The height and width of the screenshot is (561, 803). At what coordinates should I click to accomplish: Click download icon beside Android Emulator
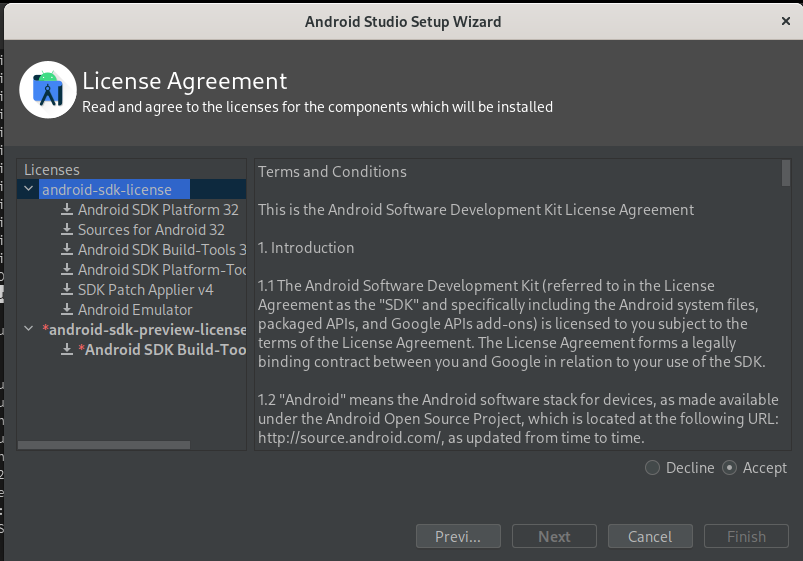[x=67, y=309]
